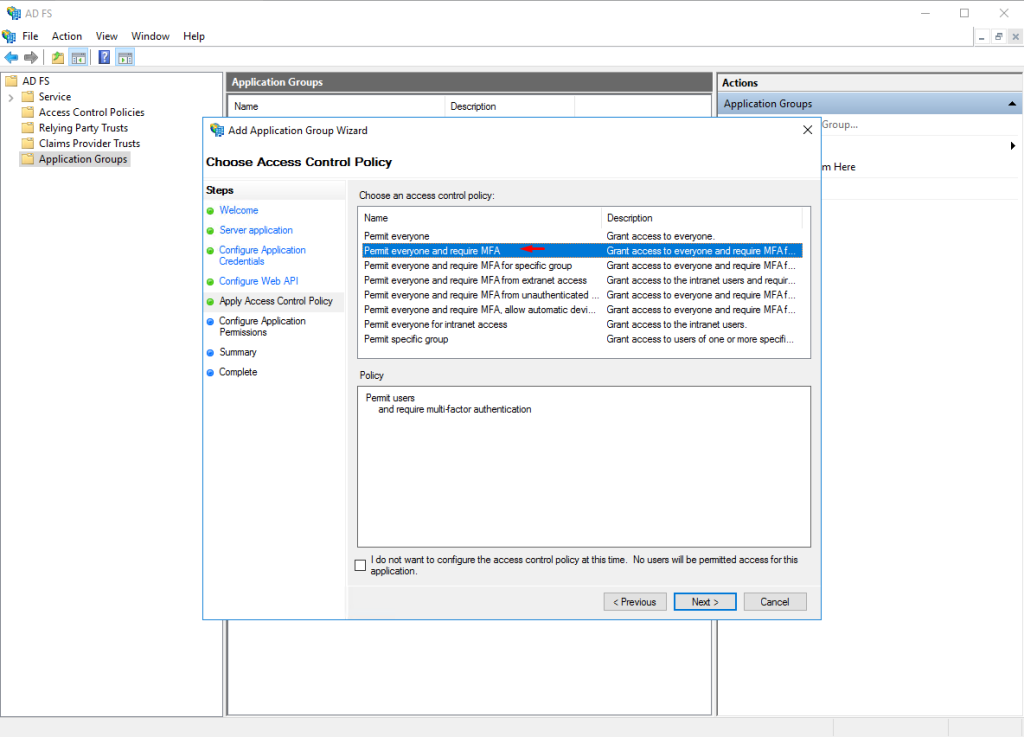This screenshot has height=737, width=1024.
Task: Select Permit everyone for intranet access policy
Action: coord(435,324)
